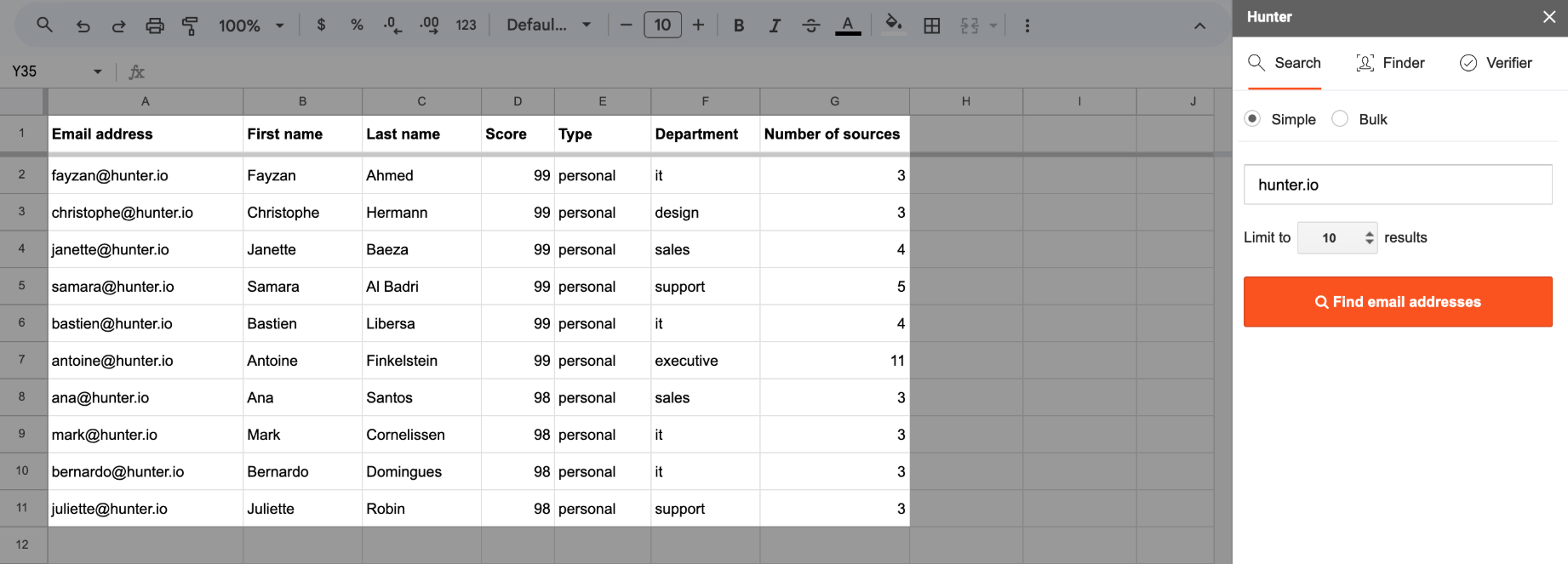
Task: Open the borders tool
Action: tap(932, 26)
